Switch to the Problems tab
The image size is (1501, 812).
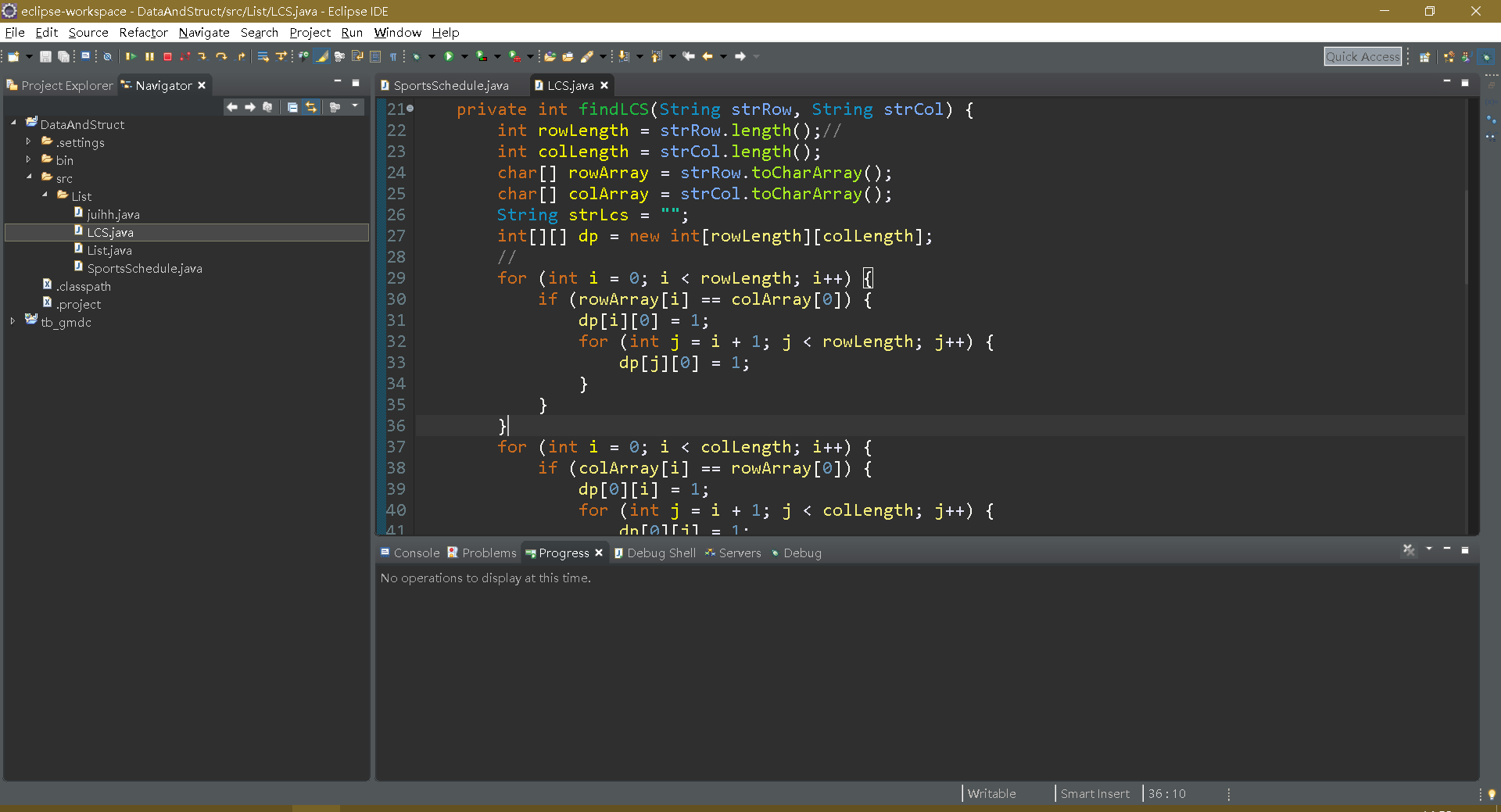pos(482,553)
